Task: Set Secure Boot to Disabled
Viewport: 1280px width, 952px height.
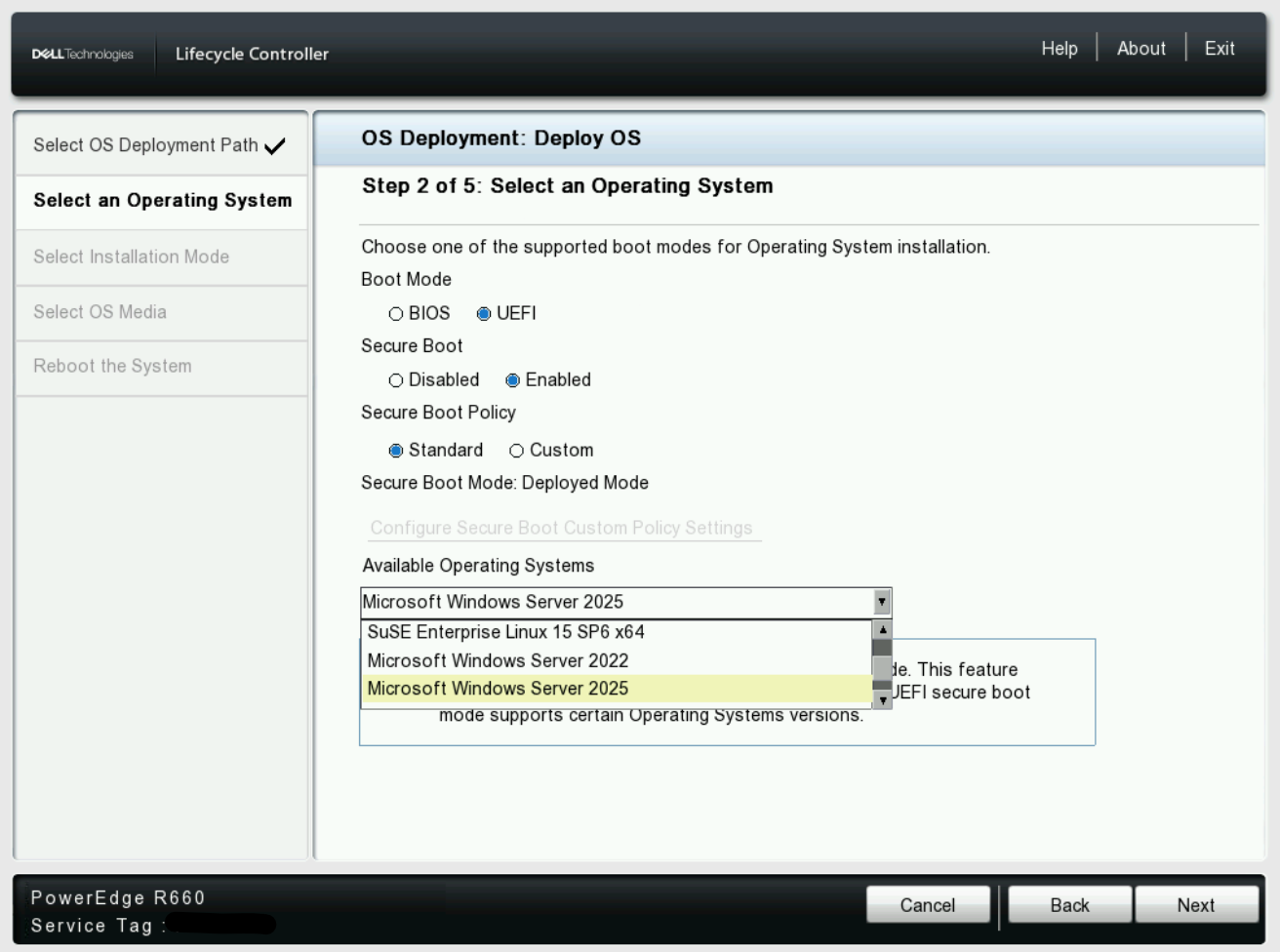Action: 396,380
